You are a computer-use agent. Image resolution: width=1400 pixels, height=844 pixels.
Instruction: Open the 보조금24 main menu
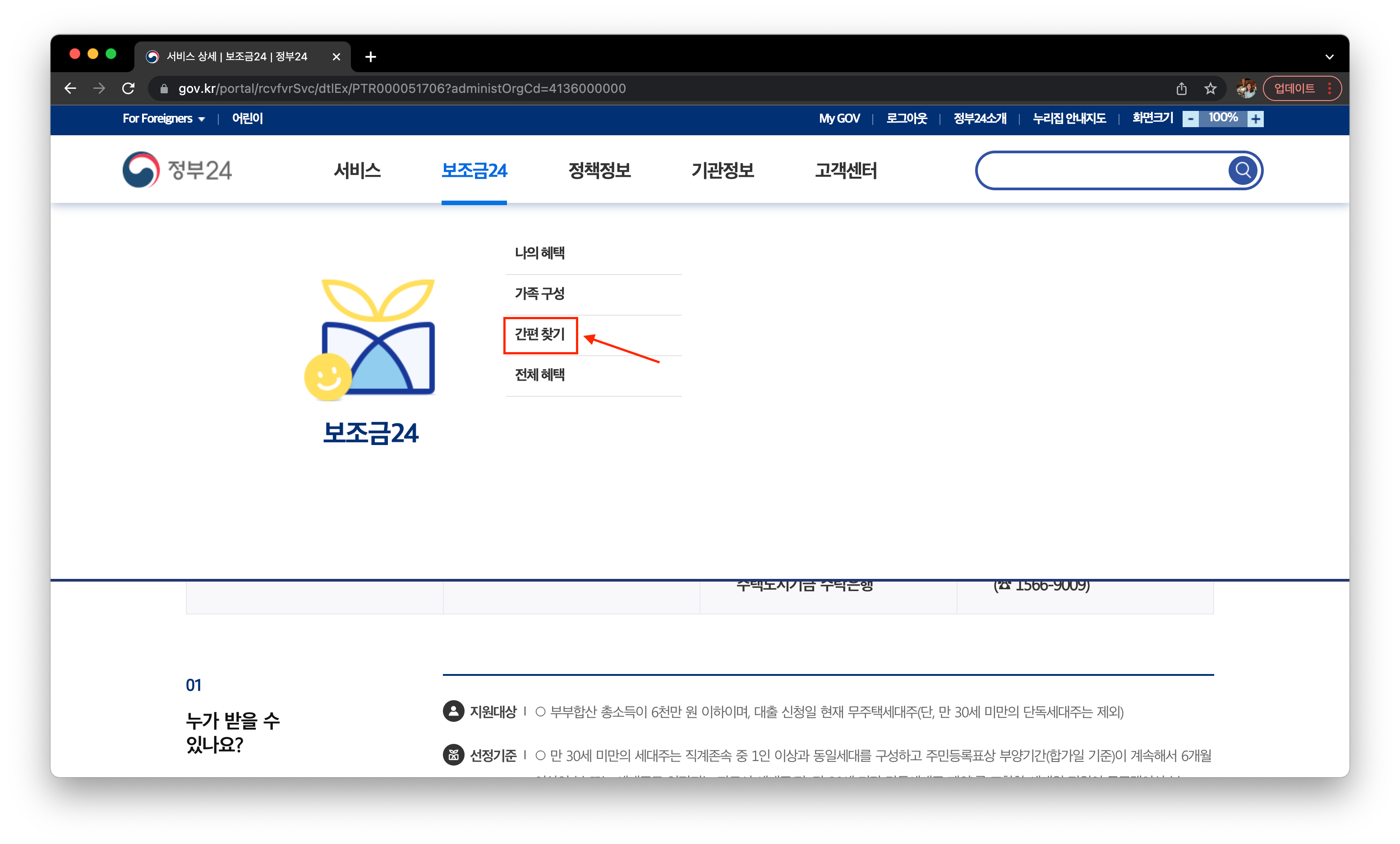(474, 170)
